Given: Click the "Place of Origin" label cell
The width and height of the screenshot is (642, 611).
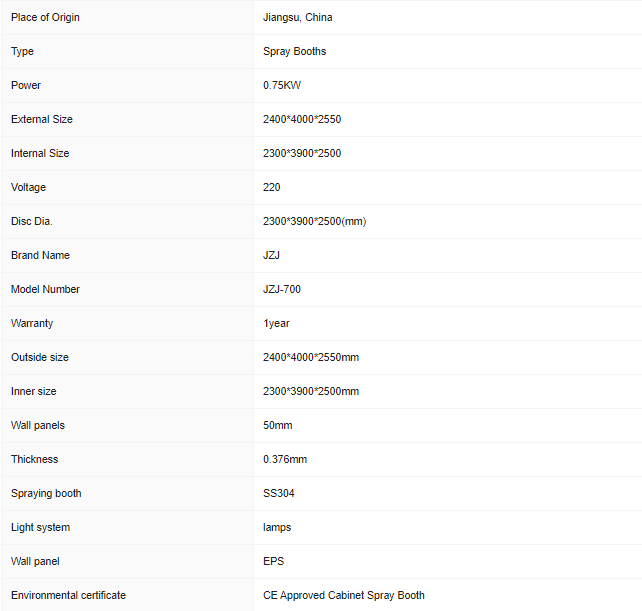Looking at the screenshot, I should point(45,17).
